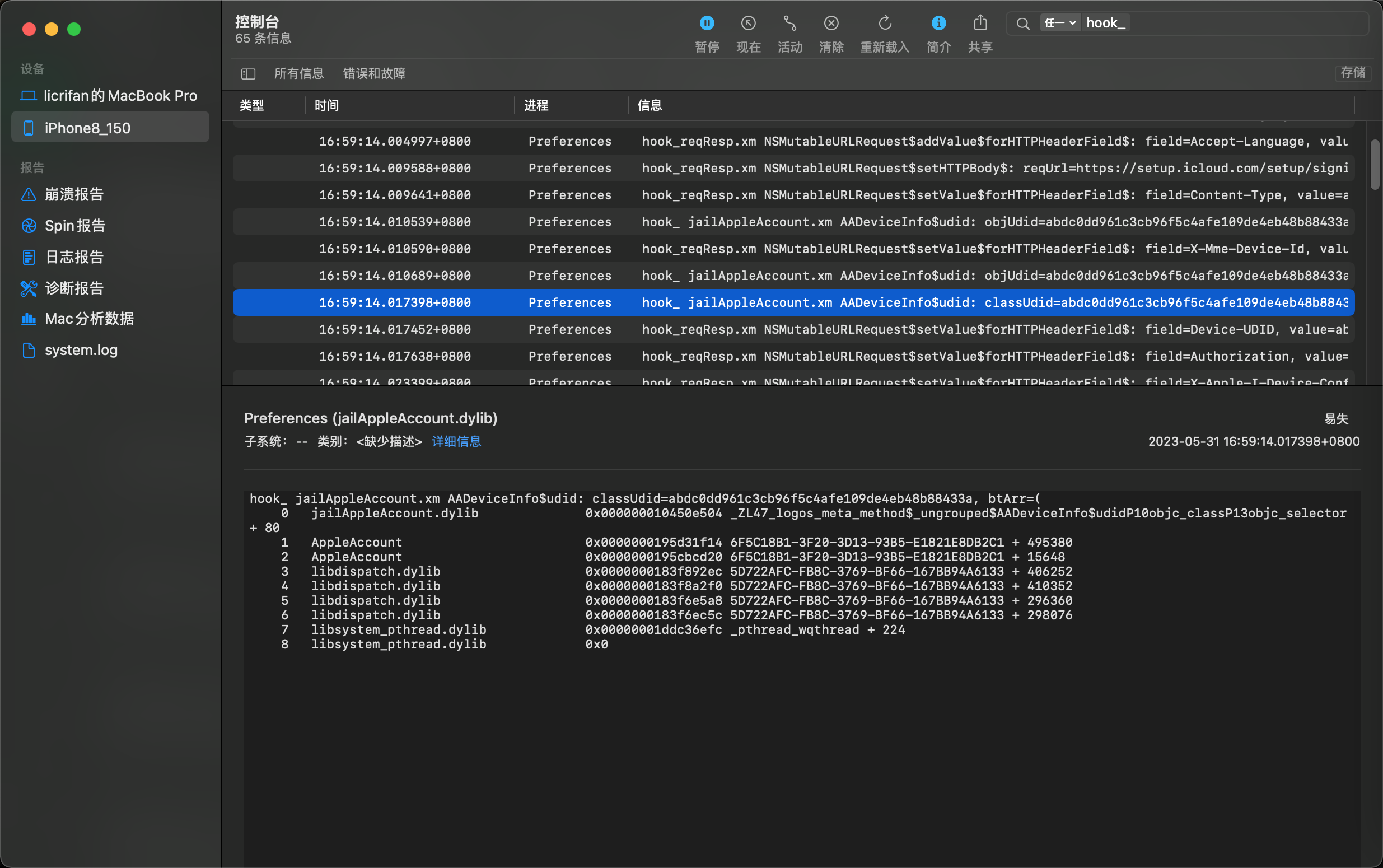Toggle the 活动 activities view icon
1383x868 pixels.
click(x=789, y=23)
